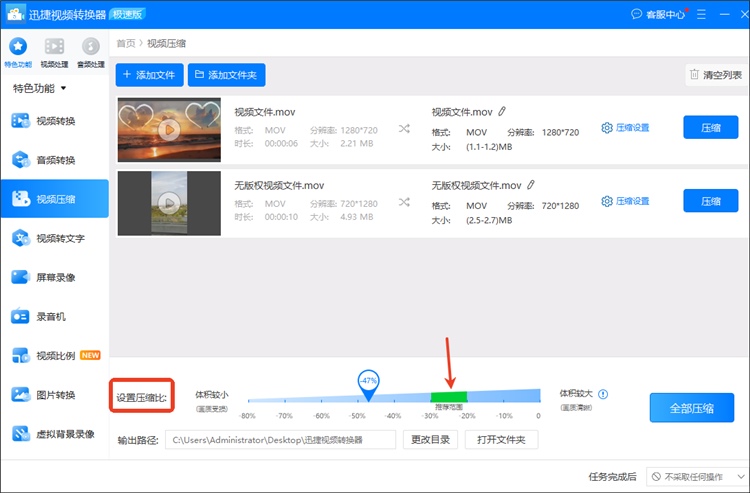Screen dimensions: 750x493
Task: Select 音频转换 in the sidebar
Action: [x=55, y=160]
